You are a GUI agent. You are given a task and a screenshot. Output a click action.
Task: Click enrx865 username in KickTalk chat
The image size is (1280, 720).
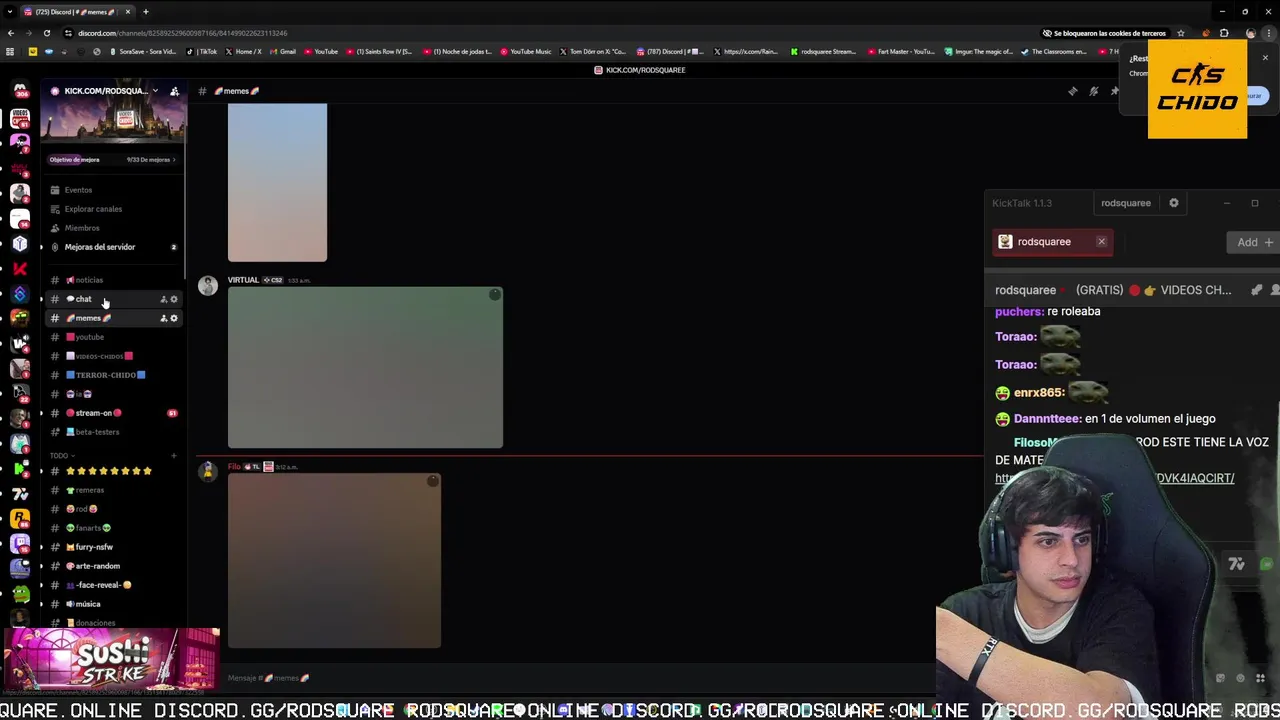click(1039, 393)
